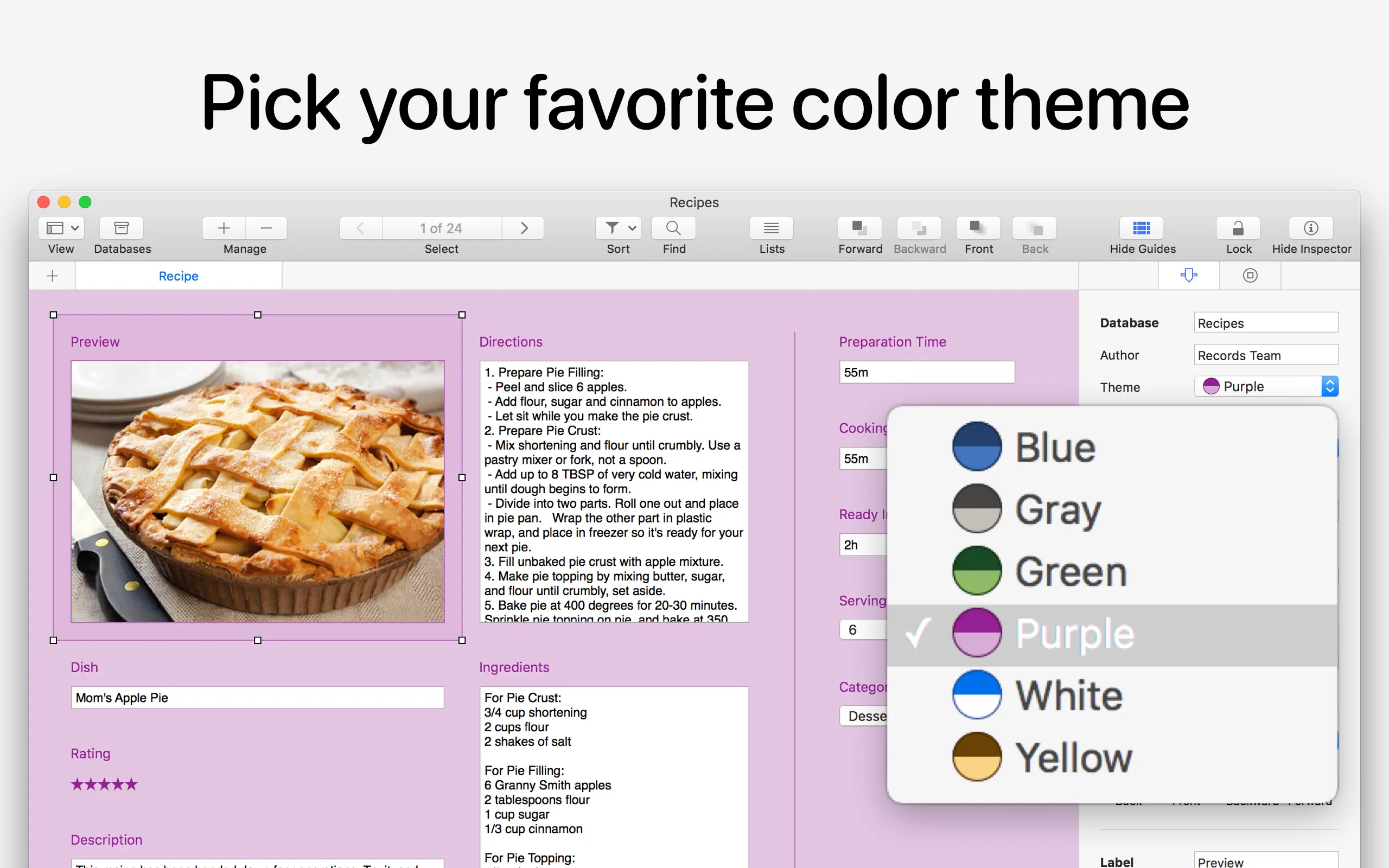Bring object Forward icon
Viewport: 1389px width, 868px height.
(859, 228)
